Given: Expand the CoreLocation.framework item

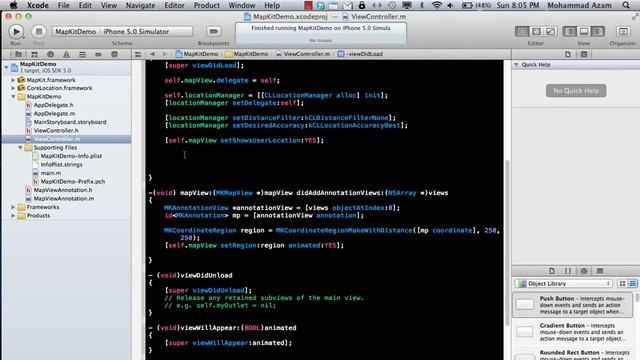Looking at the screenshot, I should (13, 88).
